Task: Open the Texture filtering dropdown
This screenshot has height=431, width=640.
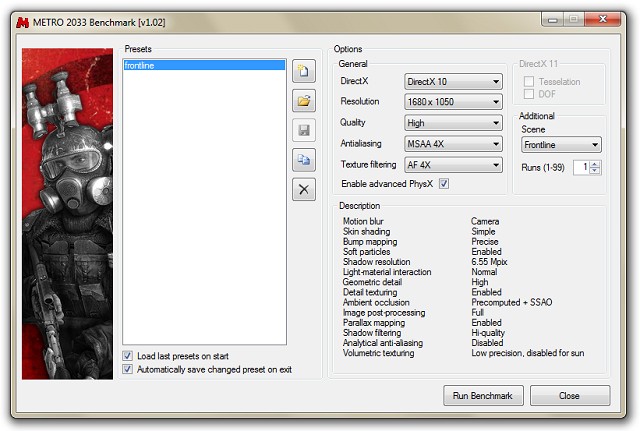Action: click(x=453, y=165)
